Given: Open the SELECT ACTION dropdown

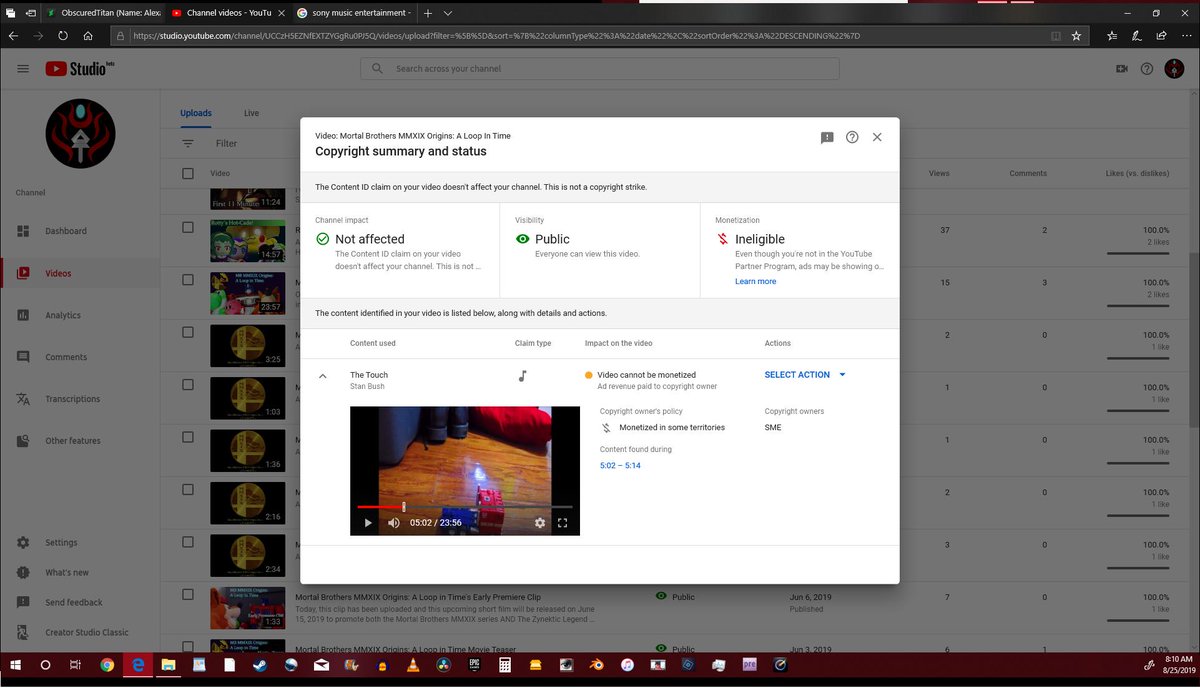Looking at the screenshot, I should (x=805, y=375).
